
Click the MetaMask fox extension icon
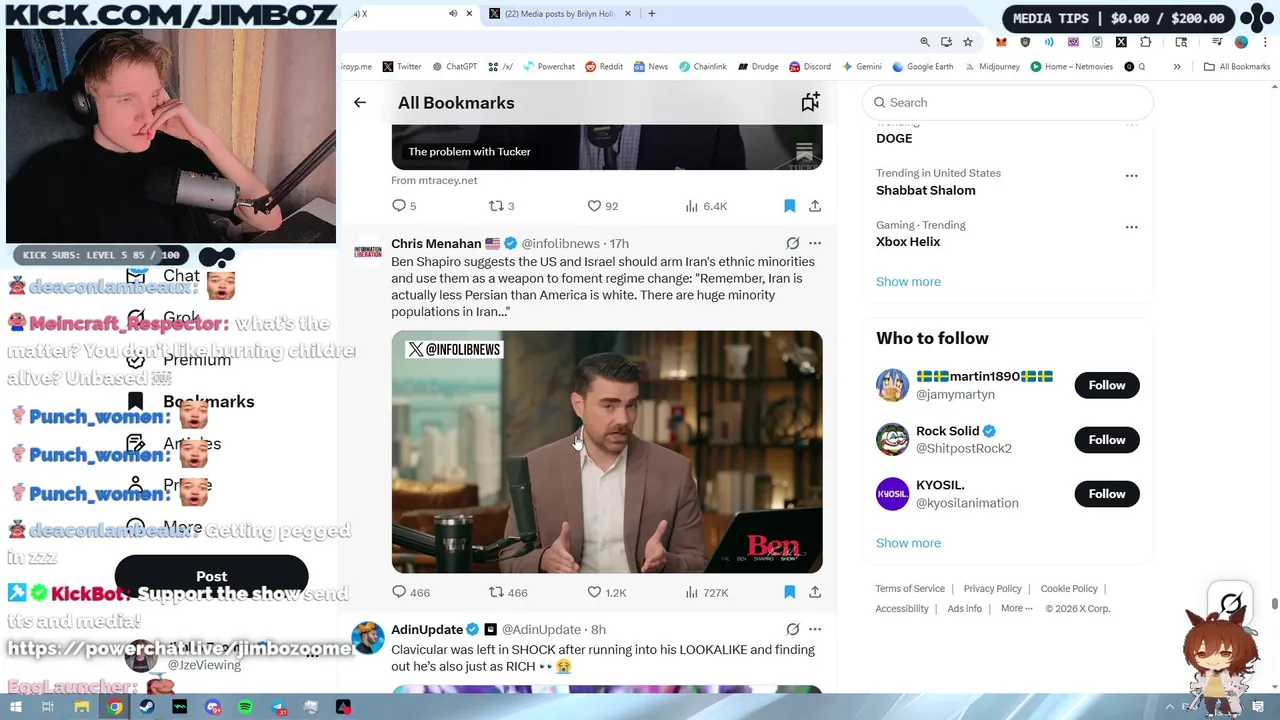tap(1001, 42)
